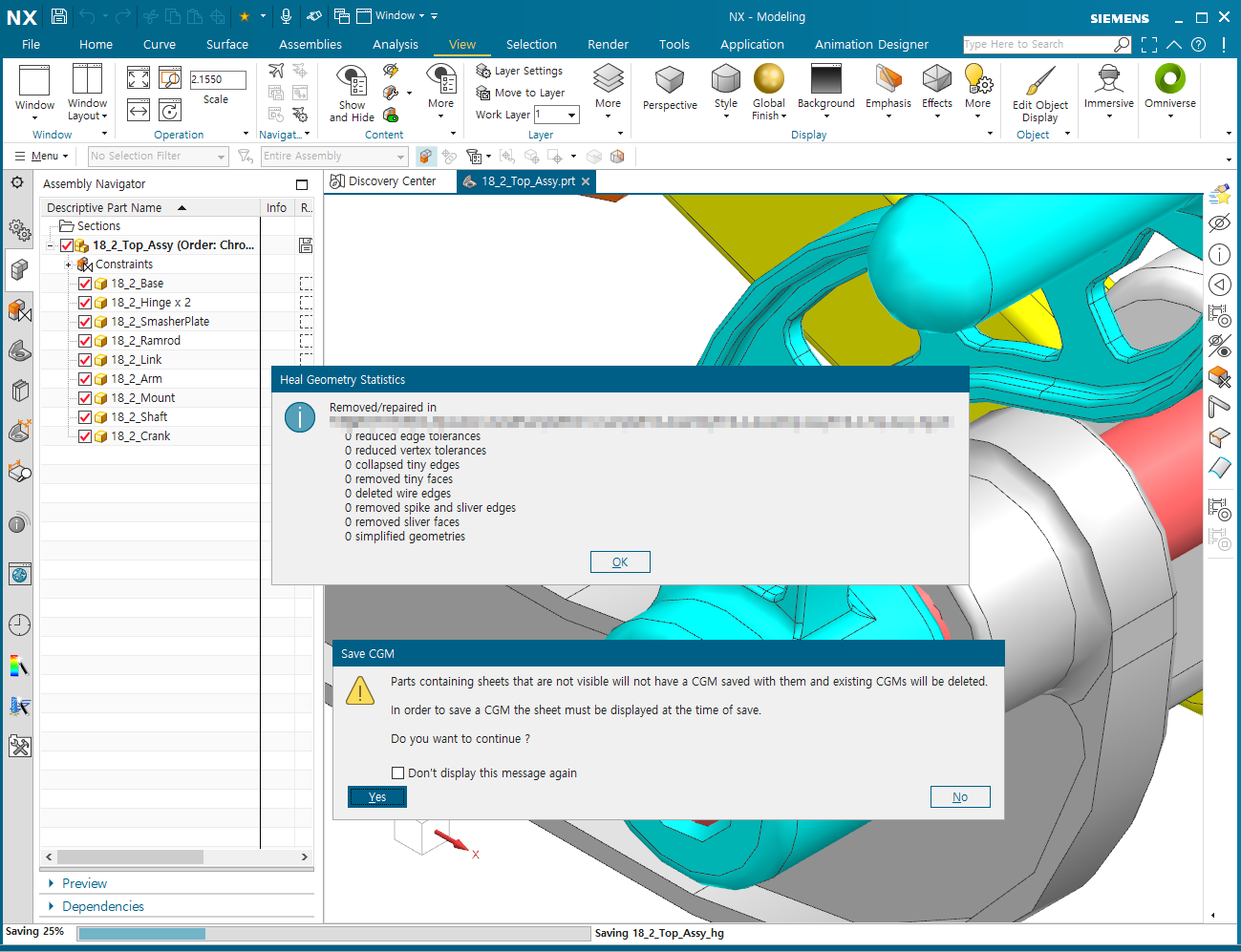This screenshot has width=1241, height=952.
Task: Toggle the 18_2_Crank checkbox
Action: coord(85,436)
